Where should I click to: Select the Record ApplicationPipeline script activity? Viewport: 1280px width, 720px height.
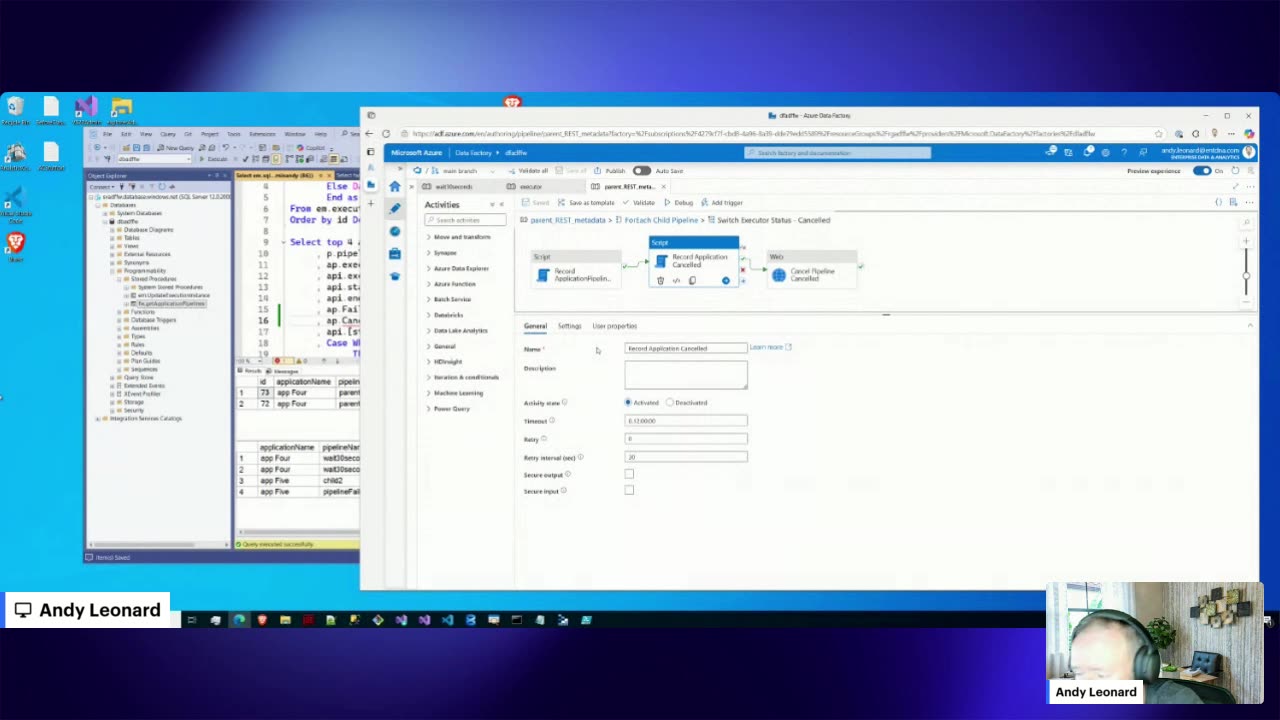[574, 272]
